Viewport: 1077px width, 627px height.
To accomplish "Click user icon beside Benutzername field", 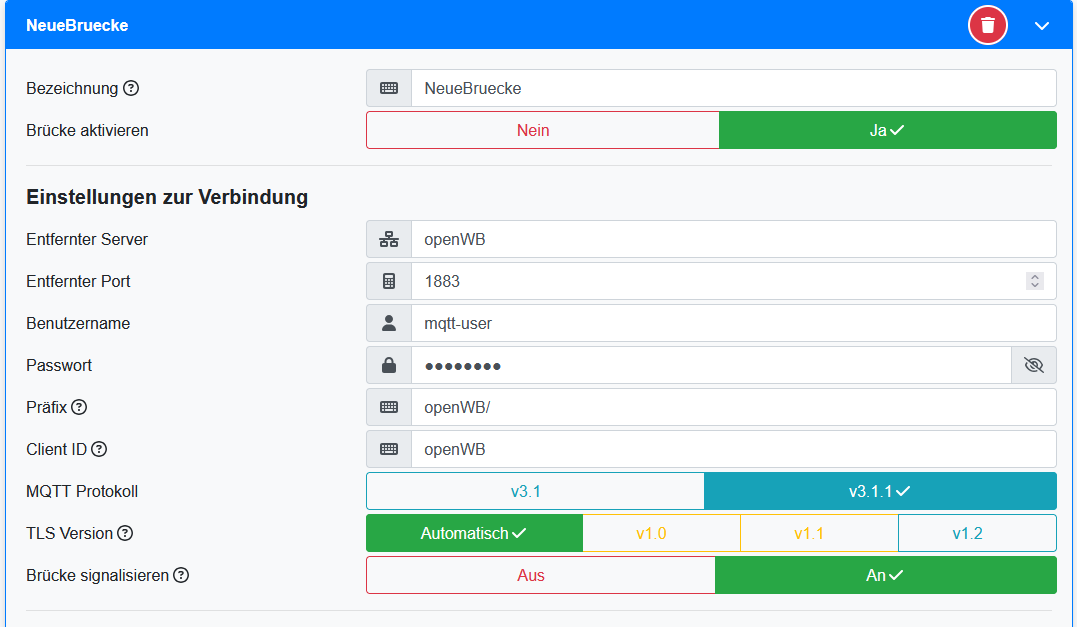I will point(389,323).
